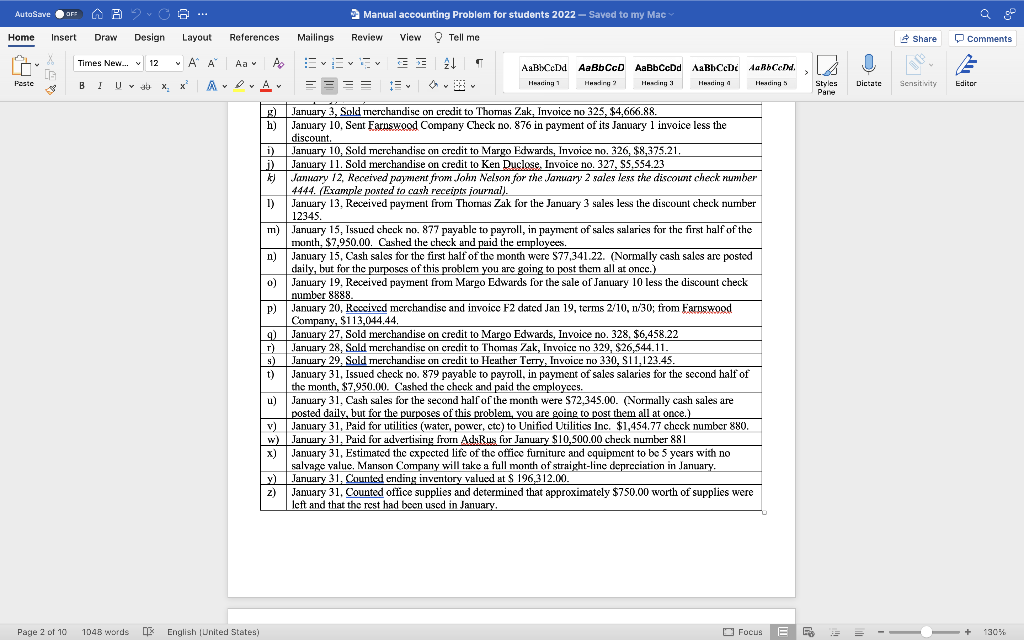Viewport: 1024px width, 640px height.
Task: Undo the last action
Action: tap(136, 14)
